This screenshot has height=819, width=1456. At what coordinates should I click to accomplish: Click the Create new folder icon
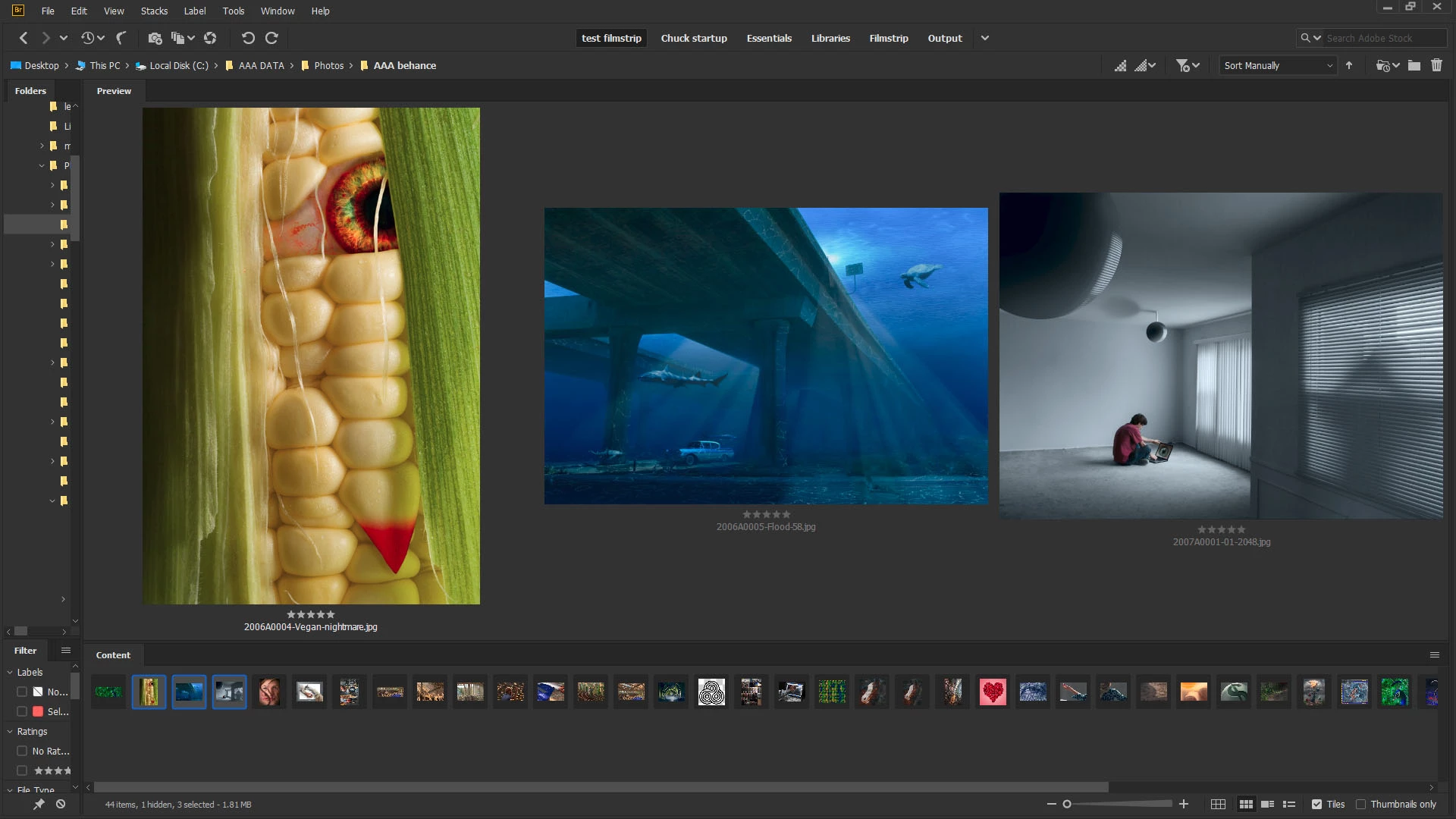click(x=1414, y=66)
